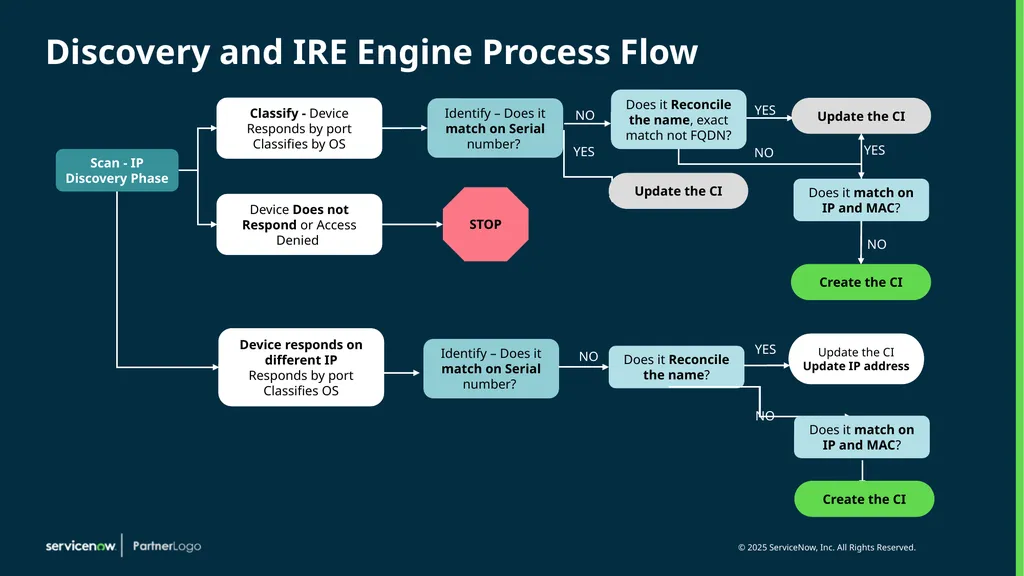The width and height of the screenshot is (1024, 576).
Task: Click the YES label left of 'Update IP address' box
Action: pos(765,349)
